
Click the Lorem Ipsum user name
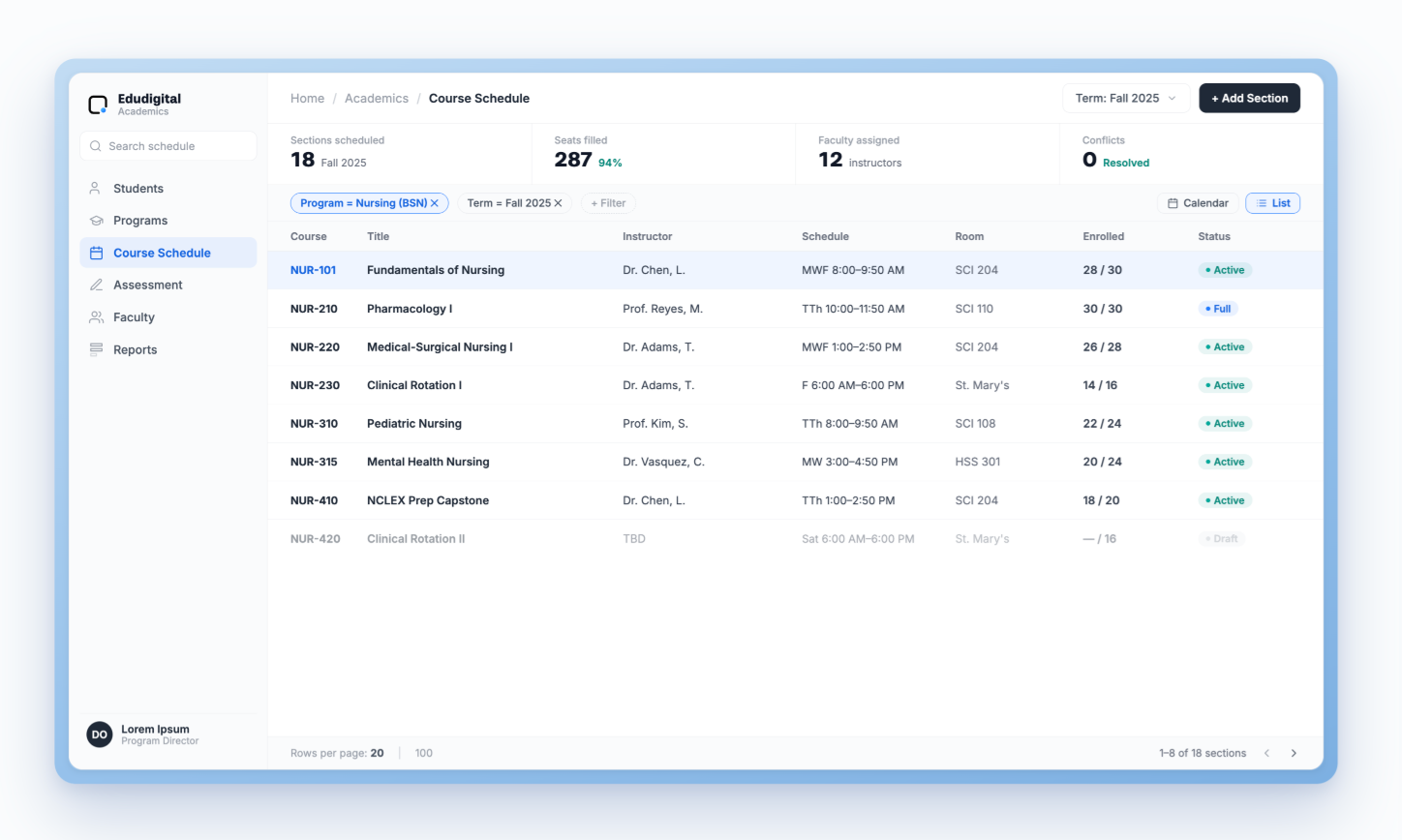click(155, 729)
